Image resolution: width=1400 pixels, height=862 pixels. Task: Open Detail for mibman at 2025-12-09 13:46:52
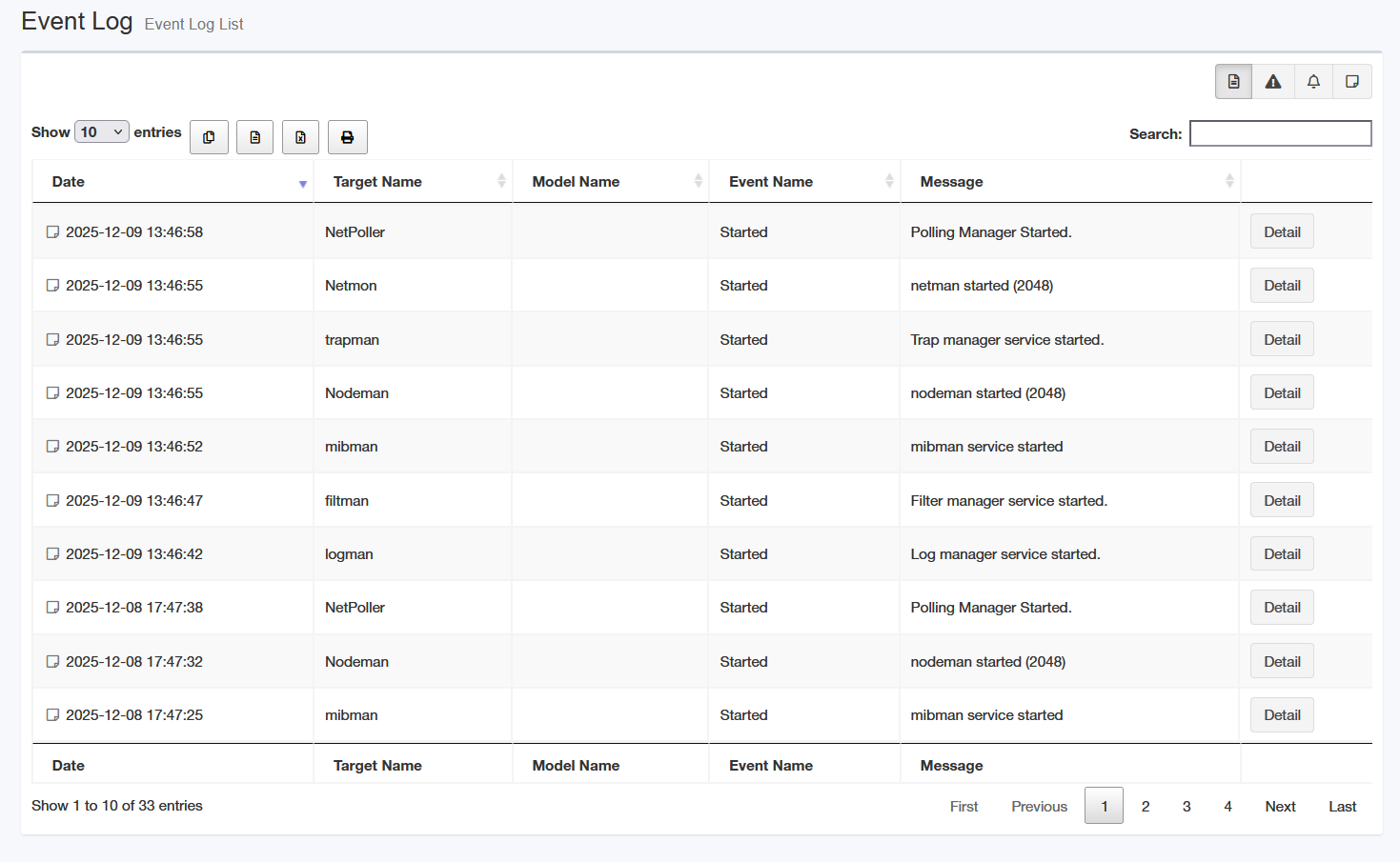pyautogui.click(x=1282, y=446)
